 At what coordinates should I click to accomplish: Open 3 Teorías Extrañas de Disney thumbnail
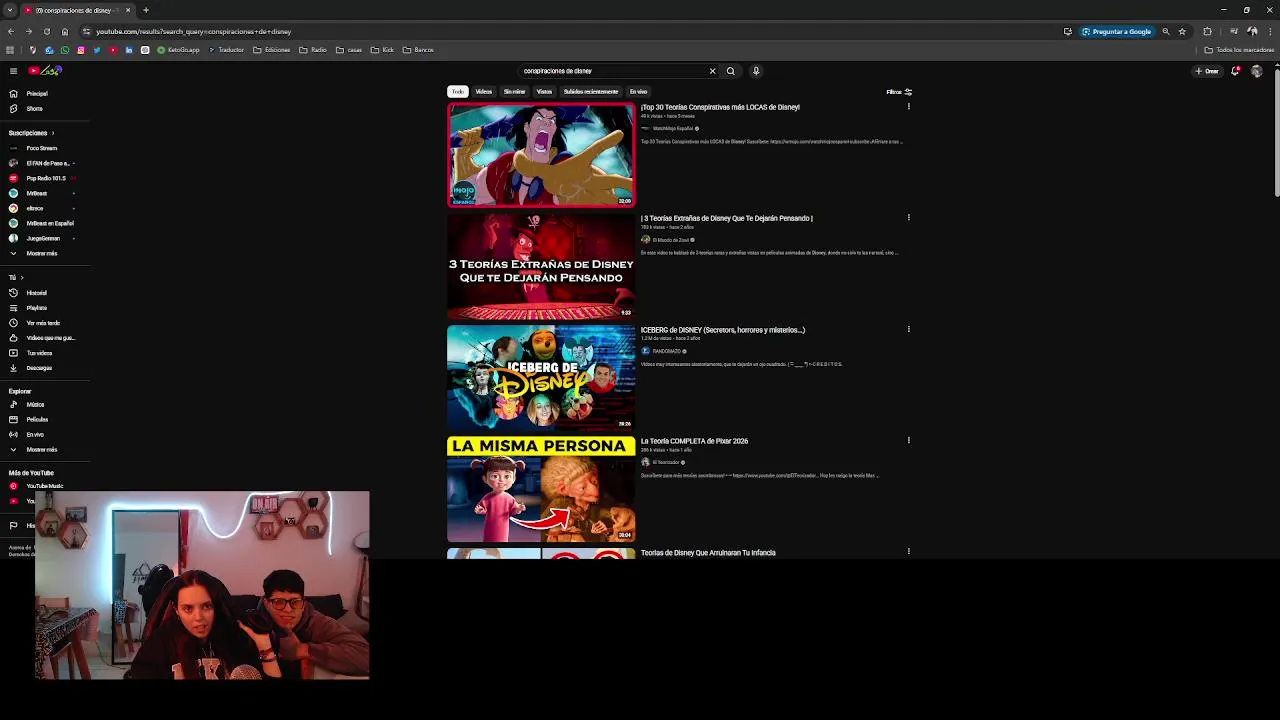click(x=541, y=266)
